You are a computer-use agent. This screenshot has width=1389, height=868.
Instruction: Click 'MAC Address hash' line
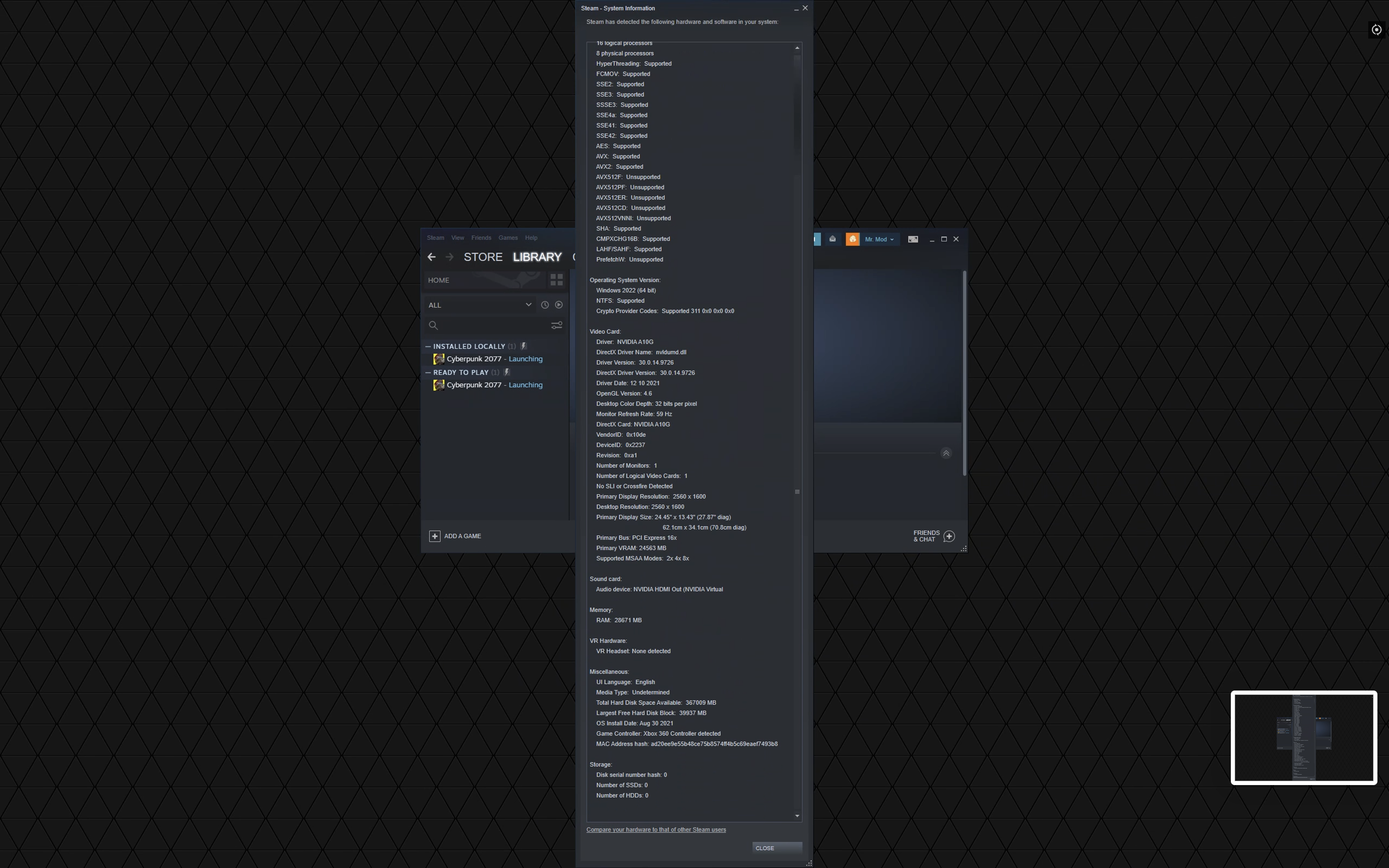[x=686, y=744]
